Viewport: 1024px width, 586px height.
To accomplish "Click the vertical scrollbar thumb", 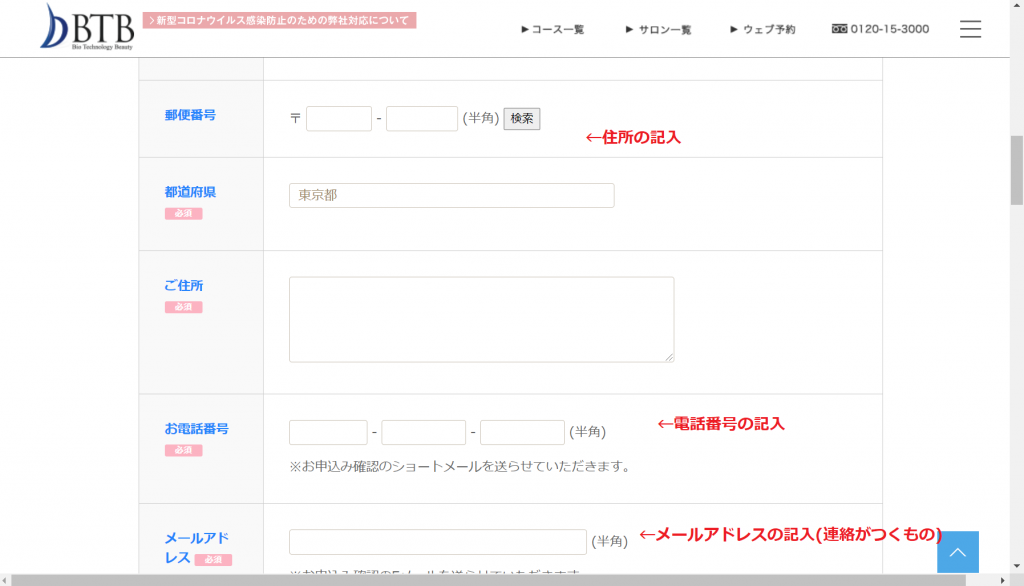I will (1016, 170).
